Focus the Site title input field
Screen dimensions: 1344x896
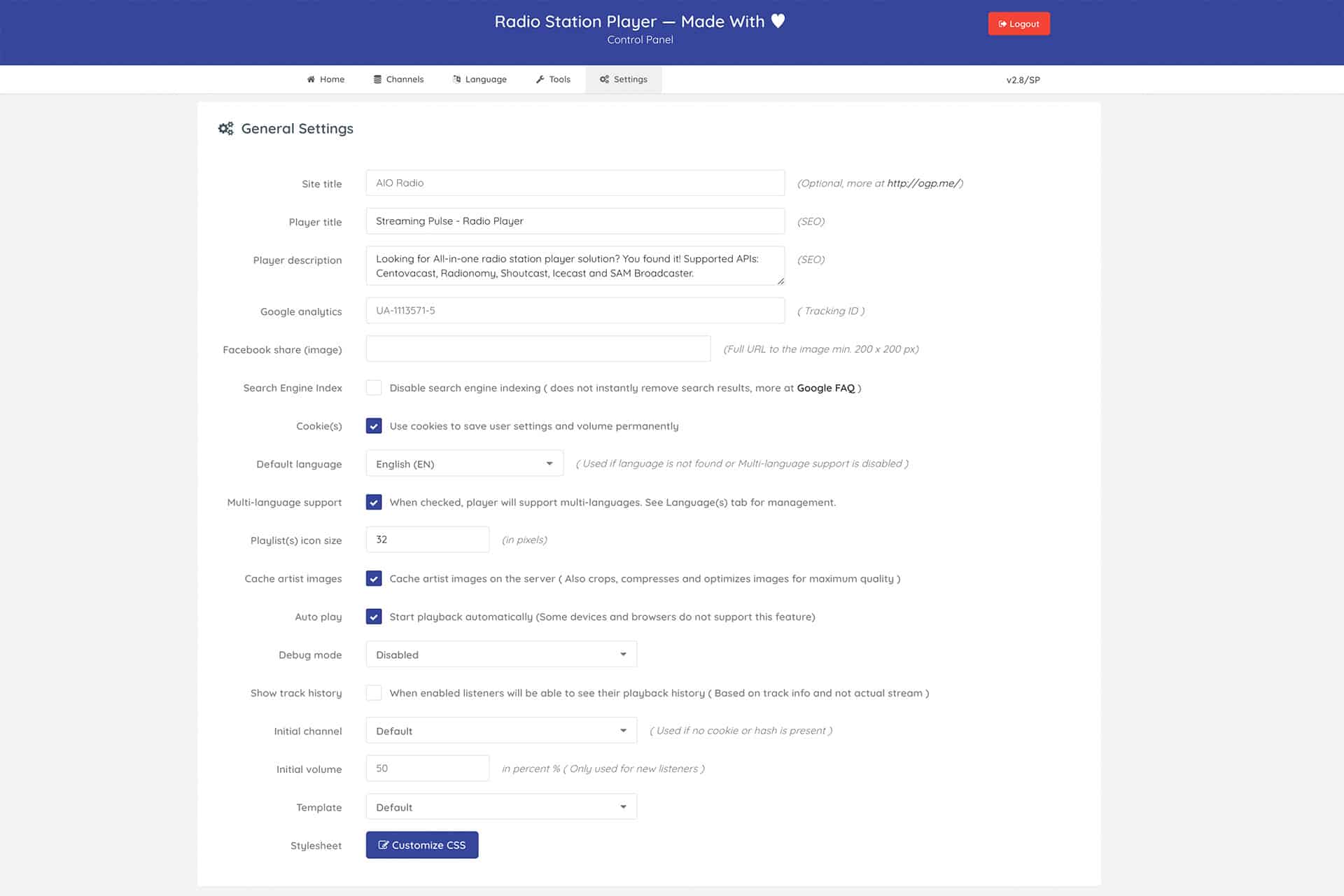tap(575, 183)
